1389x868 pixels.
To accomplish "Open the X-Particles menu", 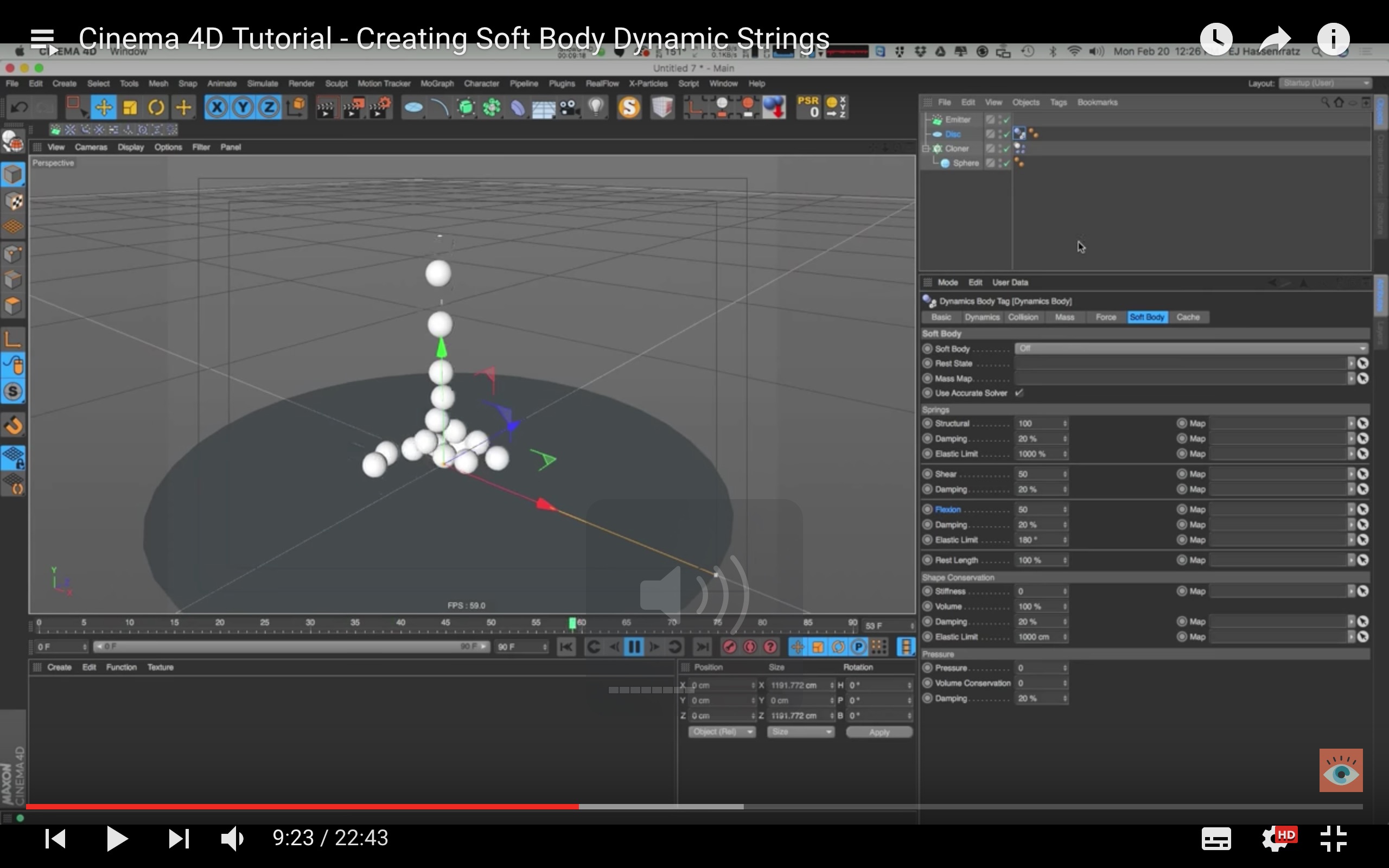I will coord(648,83).
